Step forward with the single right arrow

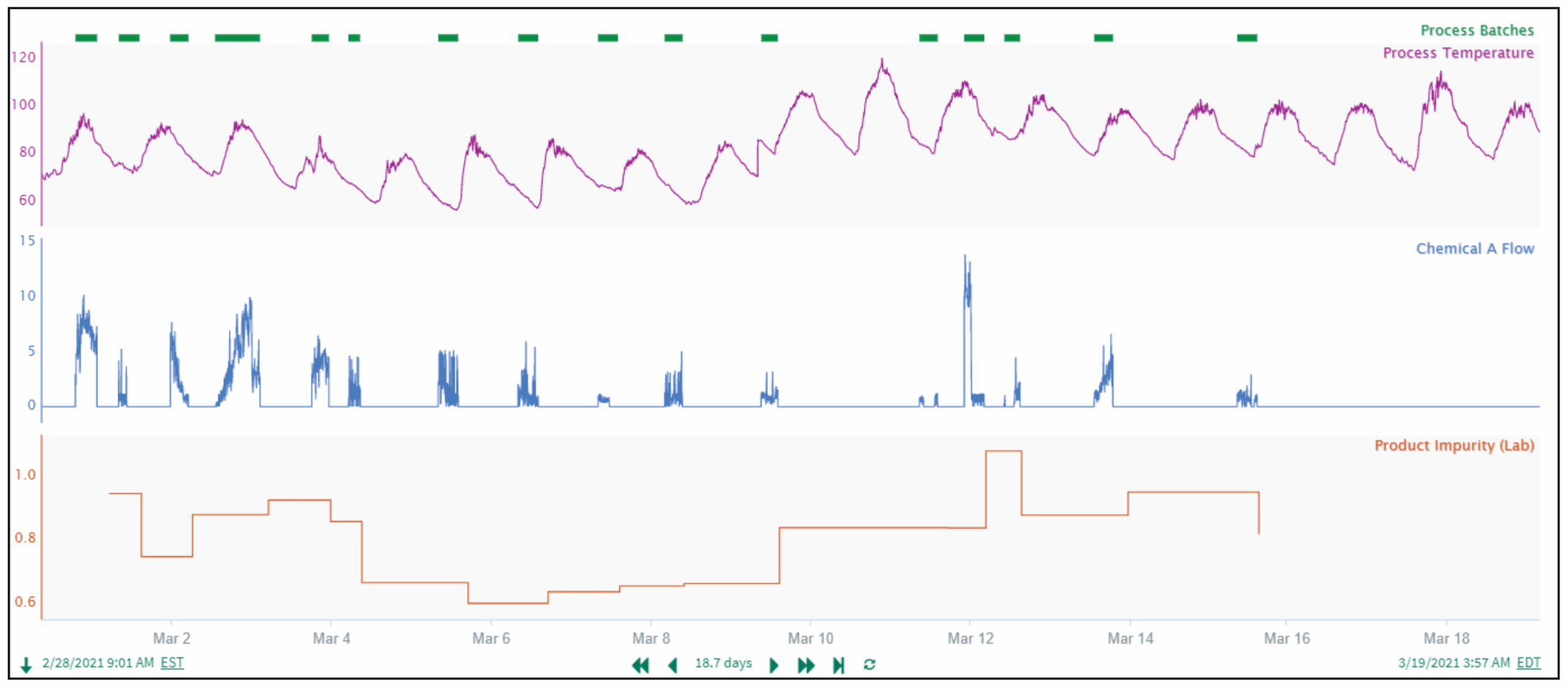[x=774, y=665]
